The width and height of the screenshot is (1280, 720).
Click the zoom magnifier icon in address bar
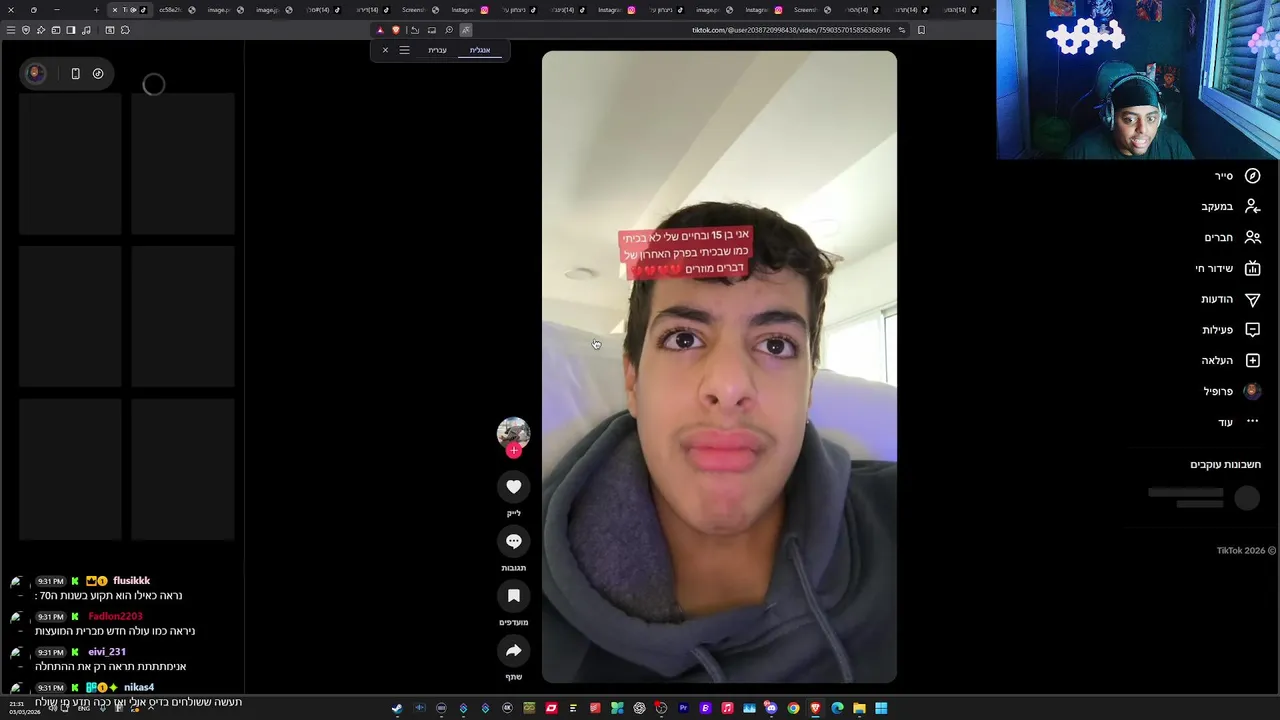449,30
